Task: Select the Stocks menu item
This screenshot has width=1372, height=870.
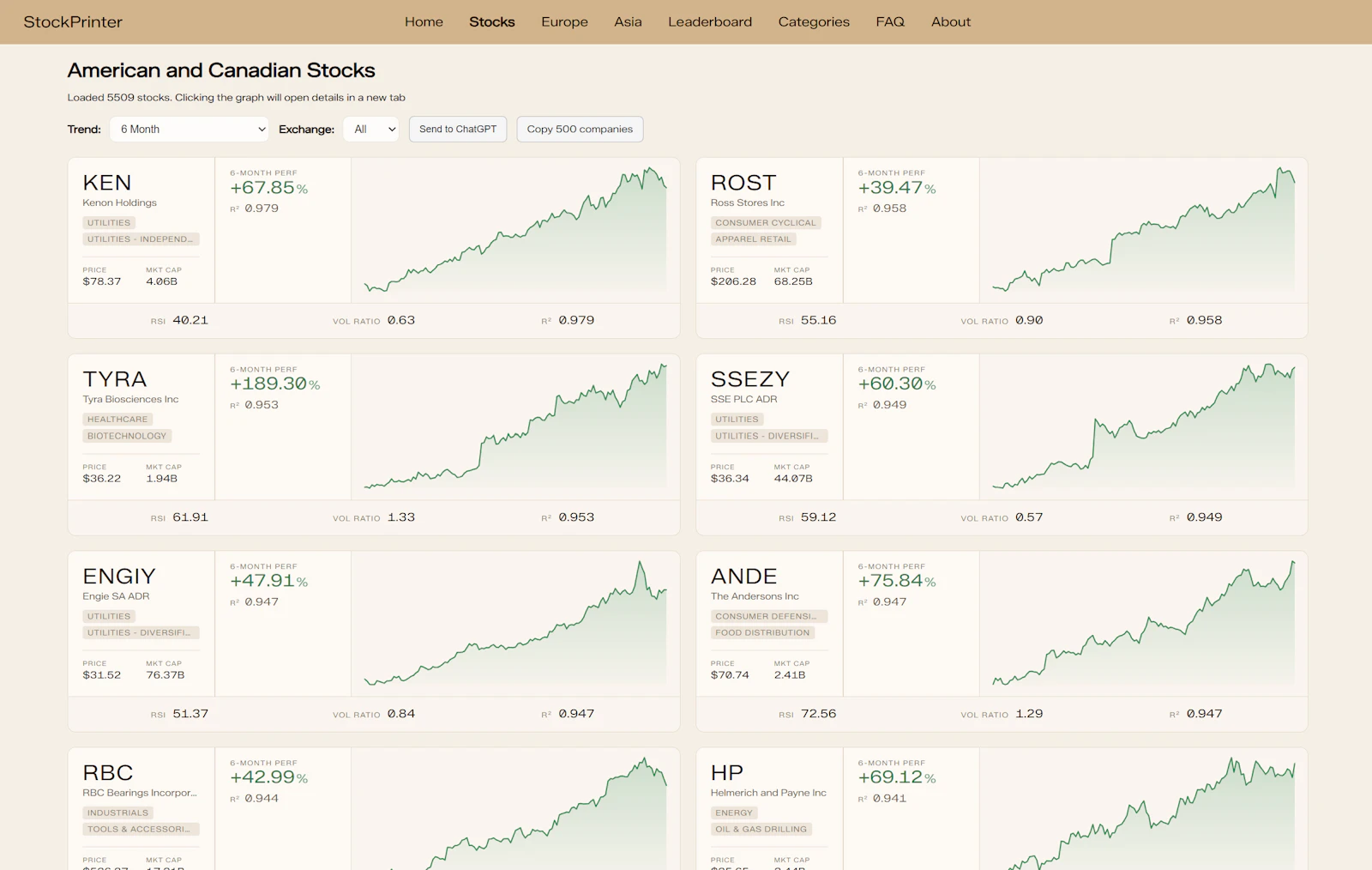Action: click(x=491, y=22)
